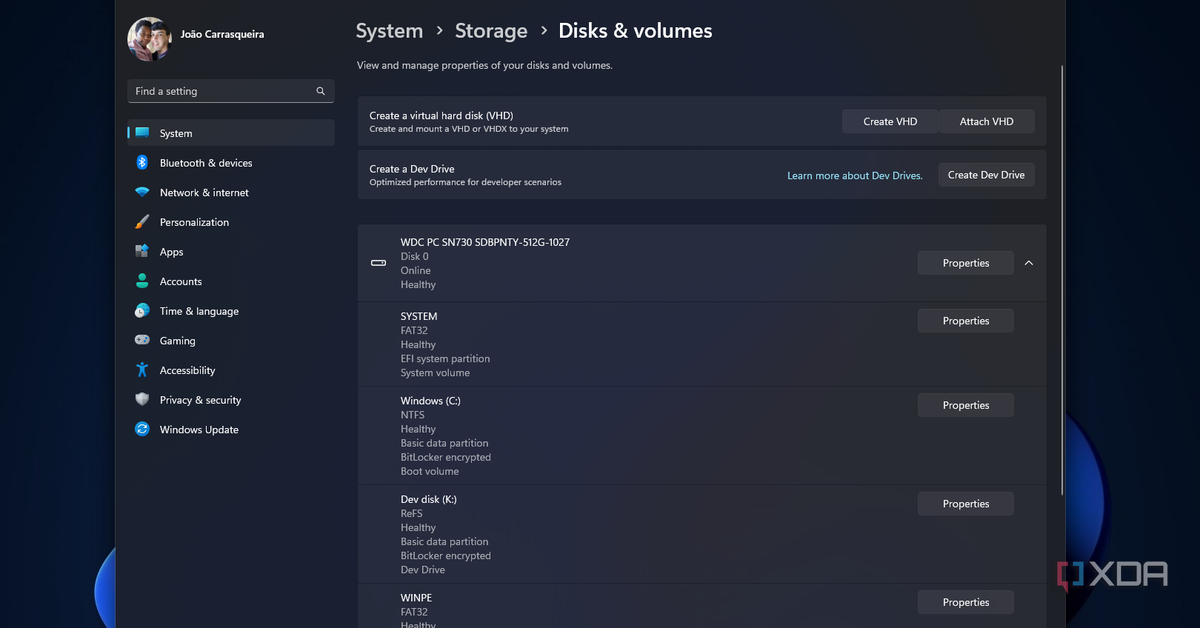Click the Accounts person icon
The image size is (1200, 628).
click(142, 282)
